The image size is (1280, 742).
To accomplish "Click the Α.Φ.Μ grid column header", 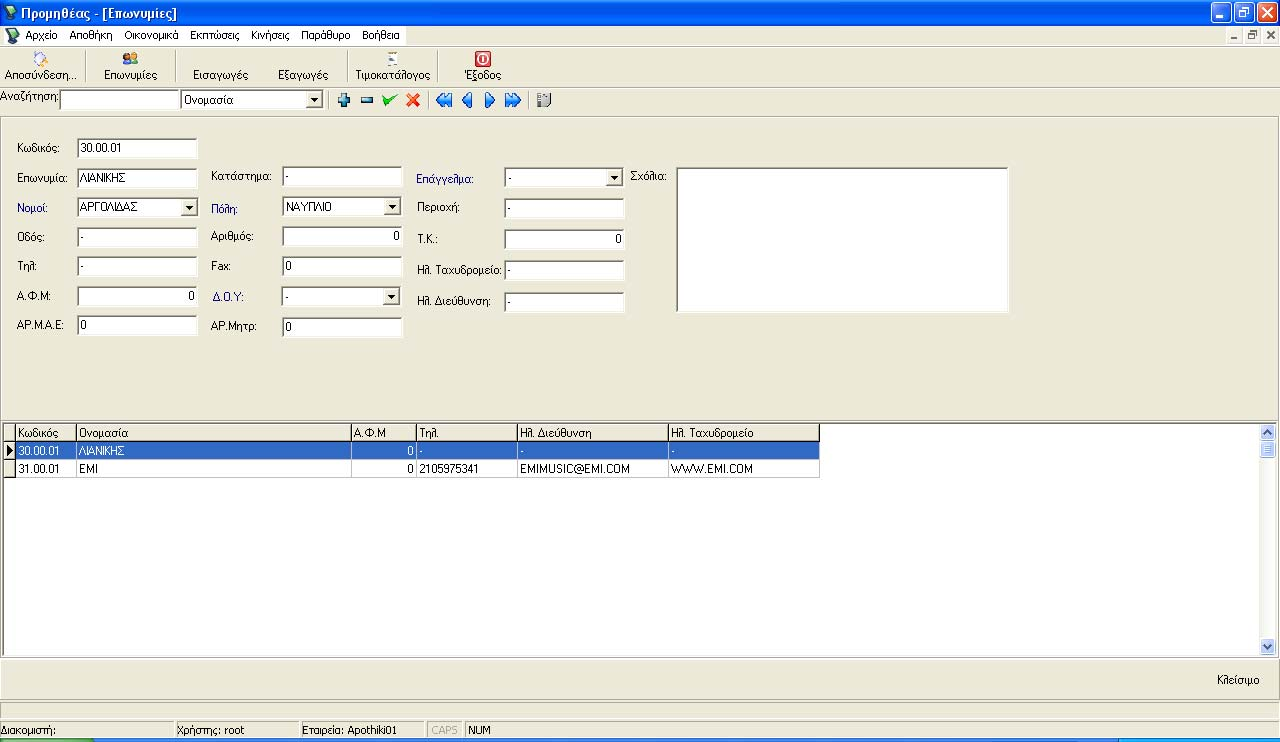I will (384, 433).
